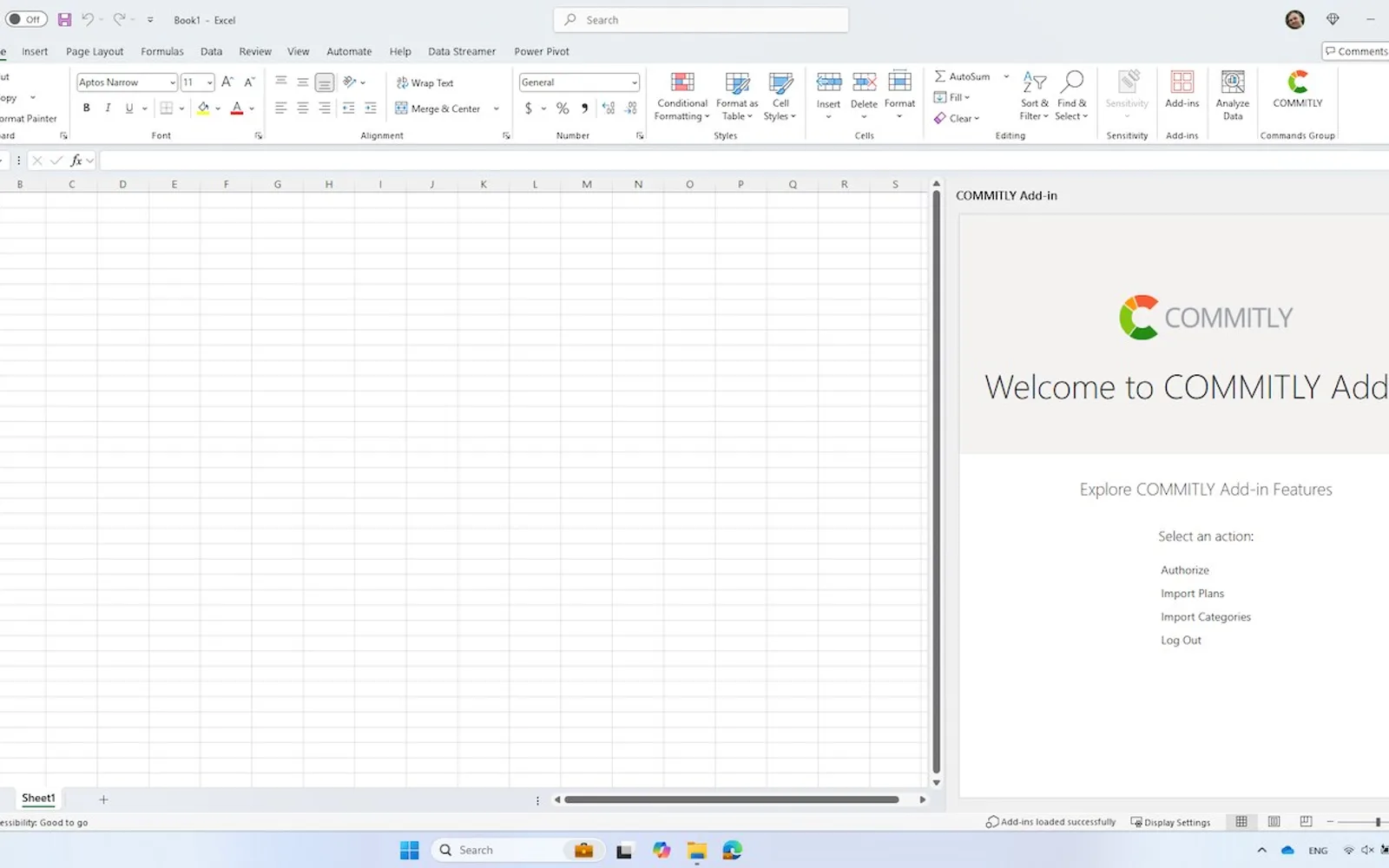This screenshot has height=868, width=1389.
Task: Increase font size with the larger A icon
Action: tap(227, 82)
